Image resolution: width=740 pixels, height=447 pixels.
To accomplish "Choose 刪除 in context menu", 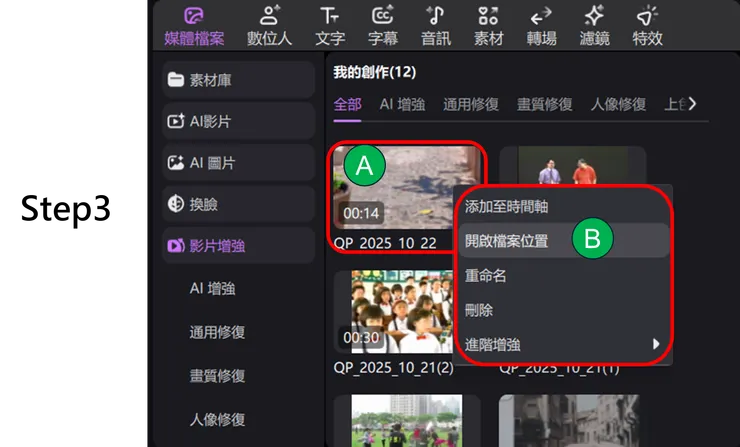I will 564,310.
